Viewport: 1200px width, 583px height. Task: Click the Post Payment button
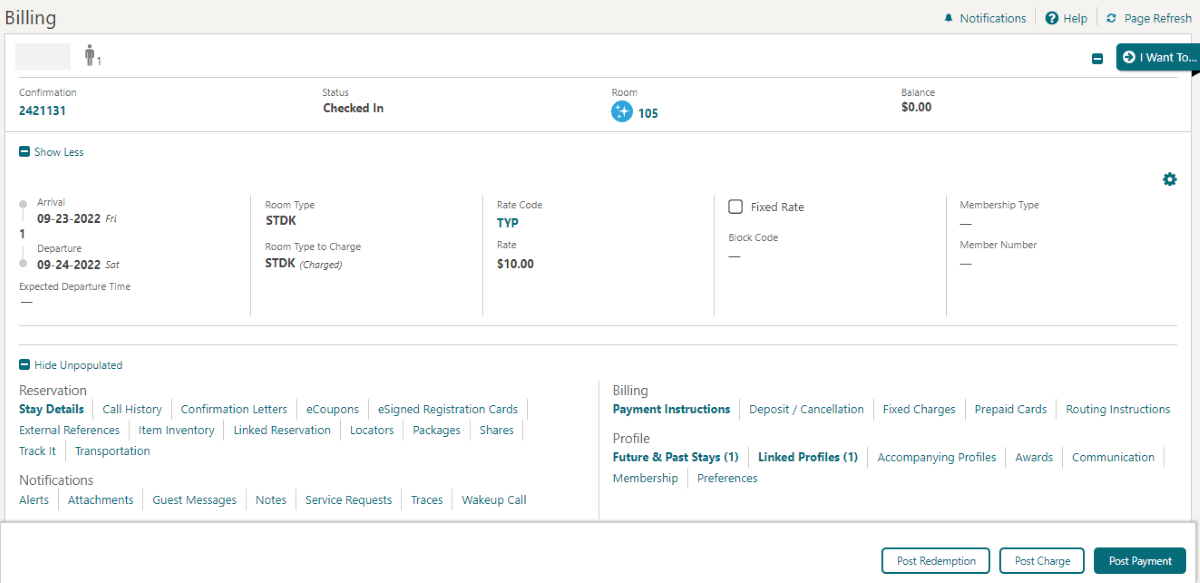pyautogui.click(x=1139, y=560)
